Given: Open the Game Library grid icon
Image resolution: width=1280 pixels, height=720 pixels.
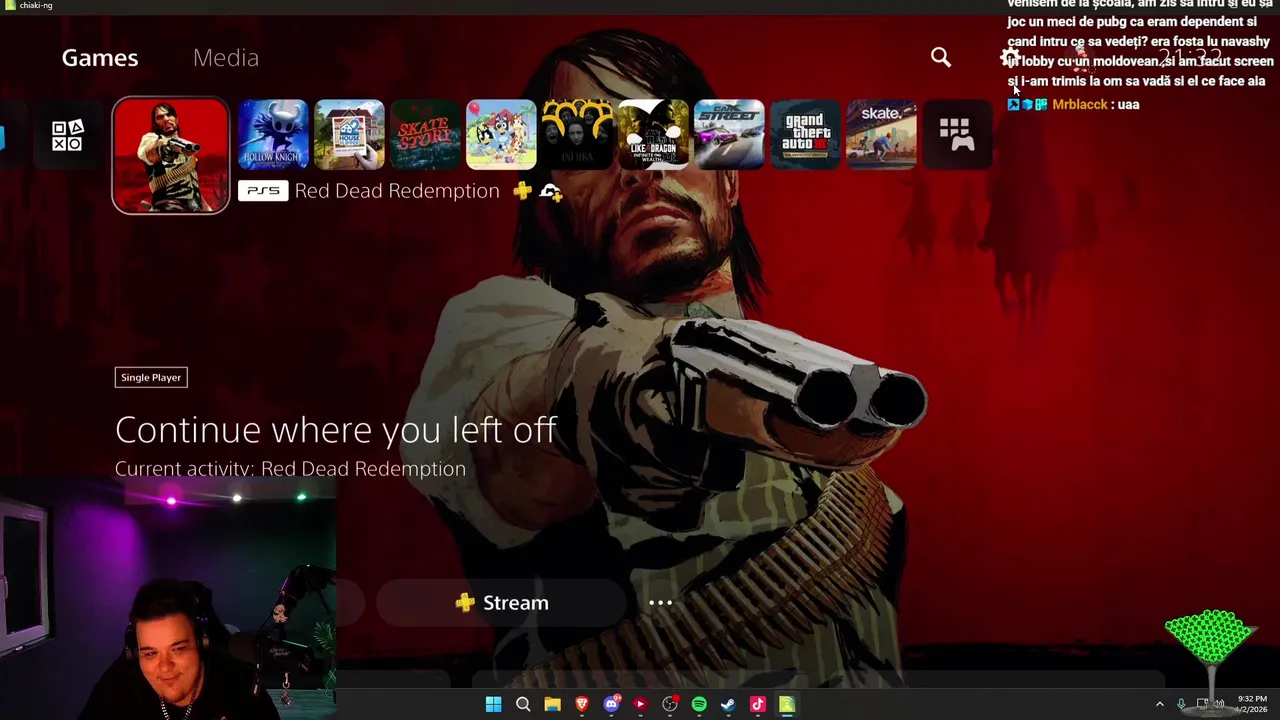Looking at the screenshot, I should coord(955,134).
